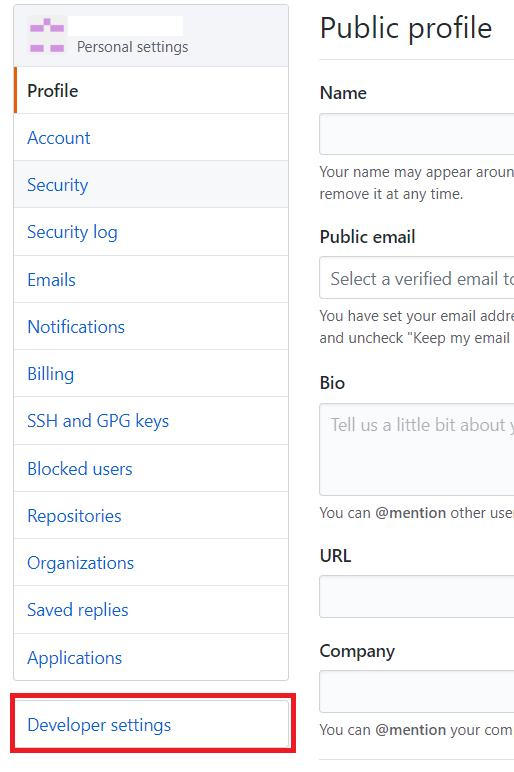This screenshot has width=514, height=772.
Task: Focus the Bio text area
Action: coord(417,450)
